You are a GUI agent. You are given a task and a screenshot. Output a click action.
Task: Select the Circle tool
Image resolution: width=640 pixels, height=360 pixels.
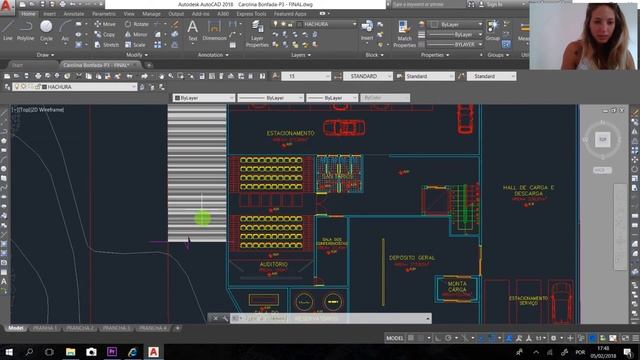(46, 31)
